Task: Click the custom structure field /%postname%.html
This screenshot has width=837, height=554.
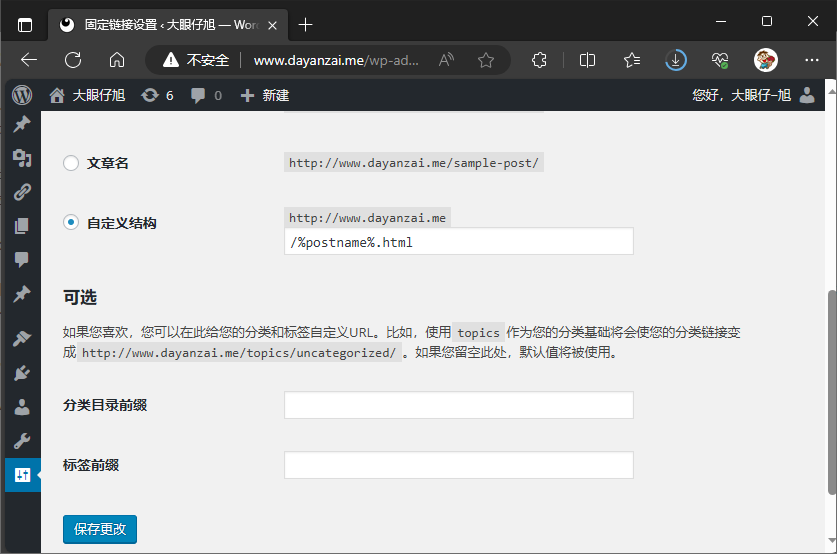Action: point(459,242)
